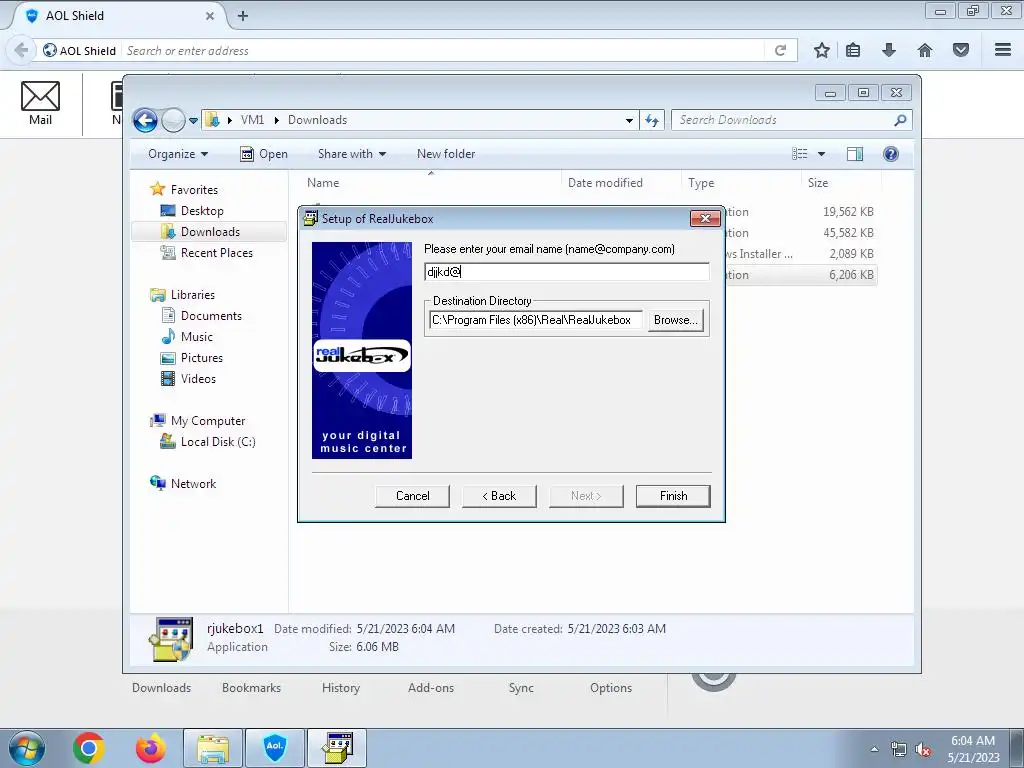Open the History tab at browser bottom
The height and width of the screenshot is (768, 1024).
click(x=341, y=688)
